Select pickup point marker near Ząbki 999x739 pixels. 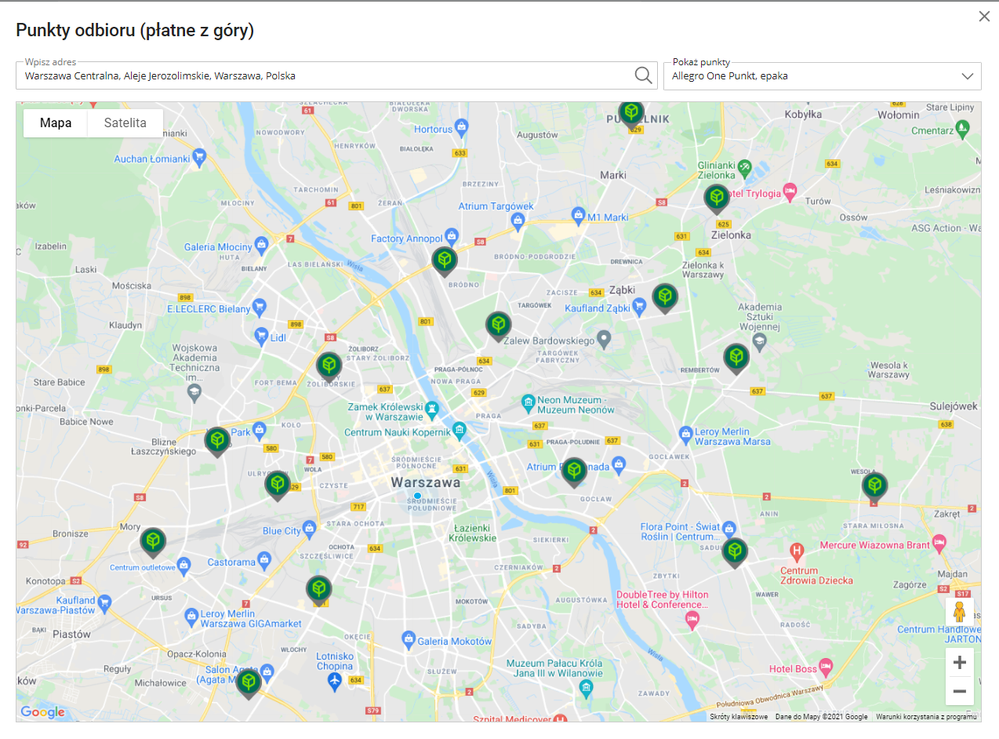pyautogui.click(x=665, y=298)
